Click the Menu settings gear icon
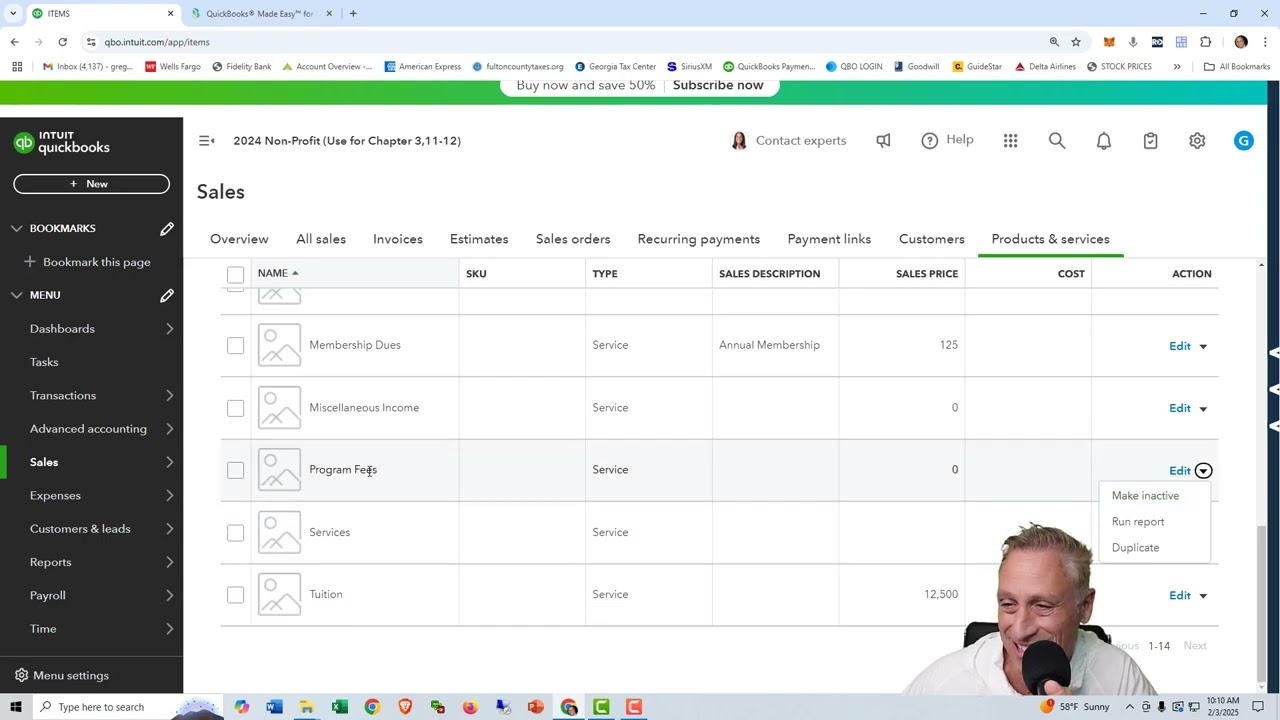Image resolution: width=1280 pixels, height=720 pixels. 19,676
